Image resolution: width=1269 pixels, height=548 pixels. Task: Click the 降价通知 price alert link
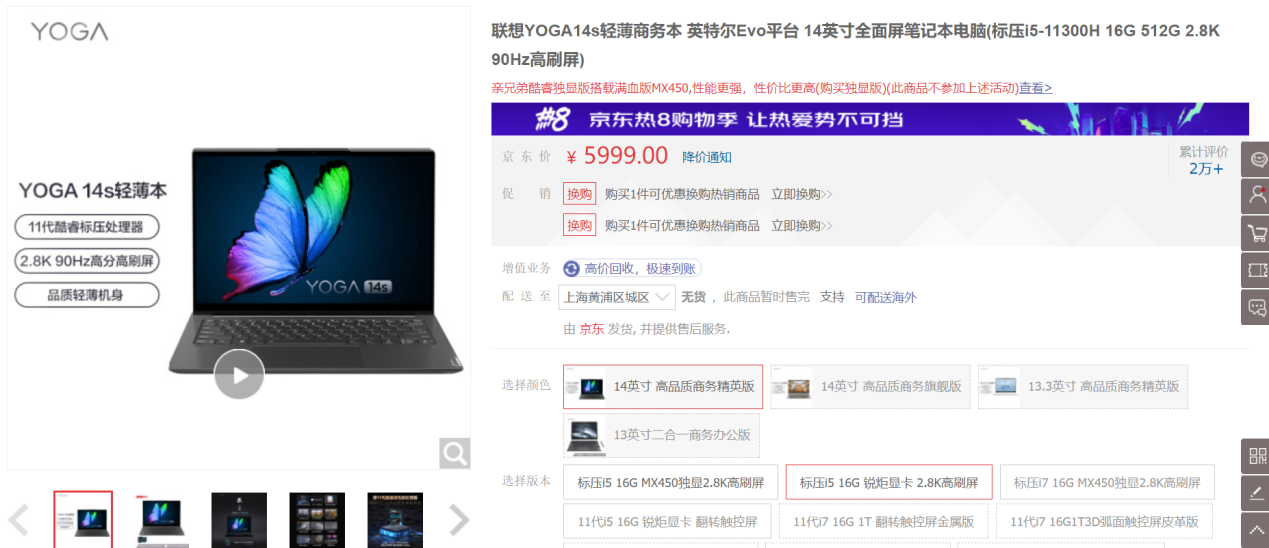pos(707,157)
